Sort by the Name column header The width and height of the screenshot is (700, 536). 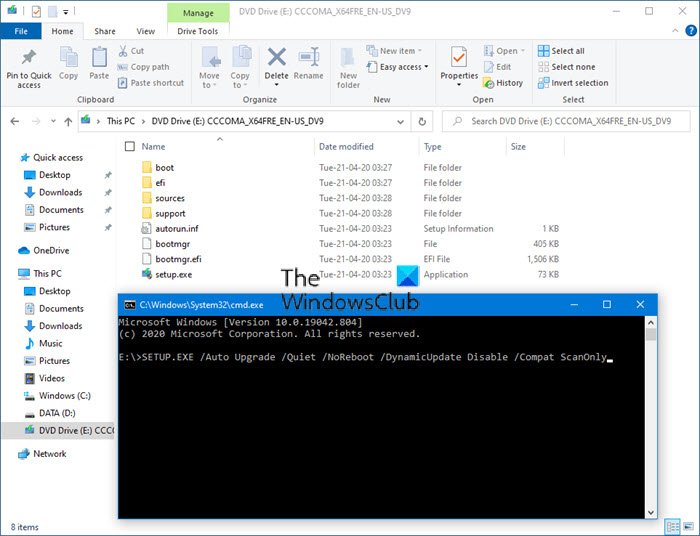click(153, 146)
